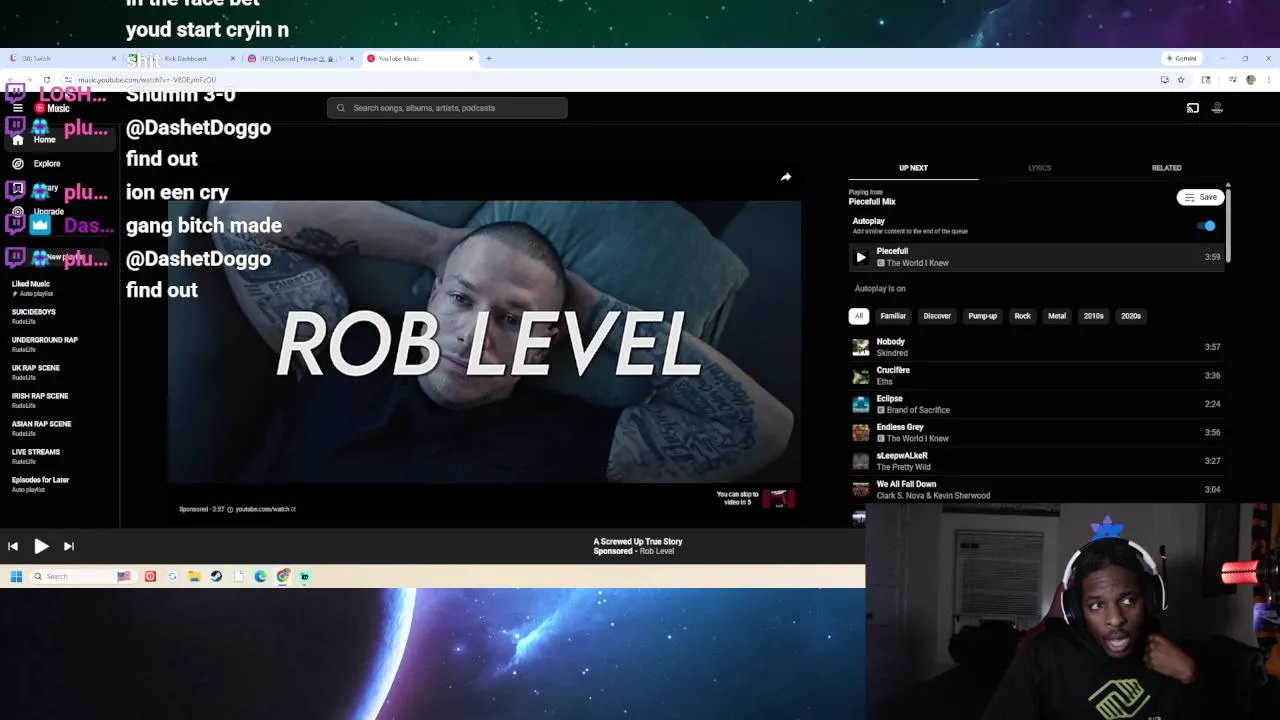Screen dimensions: 1280x720
Task: Play Eclipse by Brand of Sacrifice
Action: [x=1035, y=404]
